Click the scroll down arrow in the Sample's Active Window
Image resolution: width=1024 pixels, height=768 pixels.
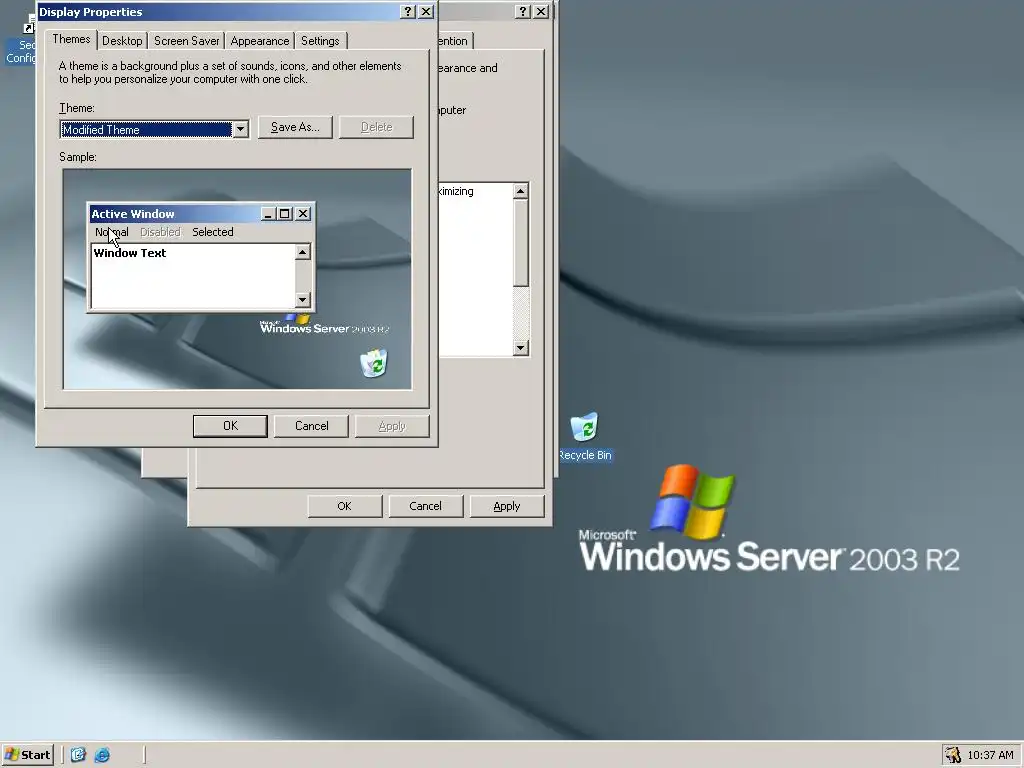point(302,300)
